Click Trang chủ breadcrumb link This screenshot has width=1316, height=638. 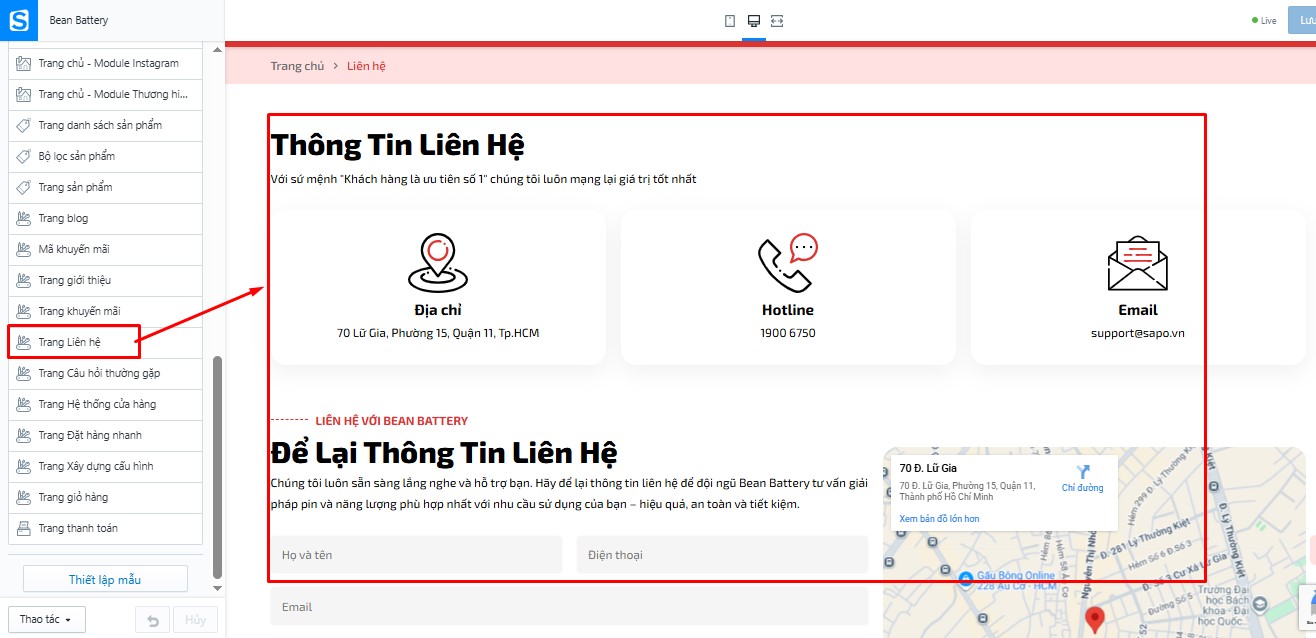[297, 66]
